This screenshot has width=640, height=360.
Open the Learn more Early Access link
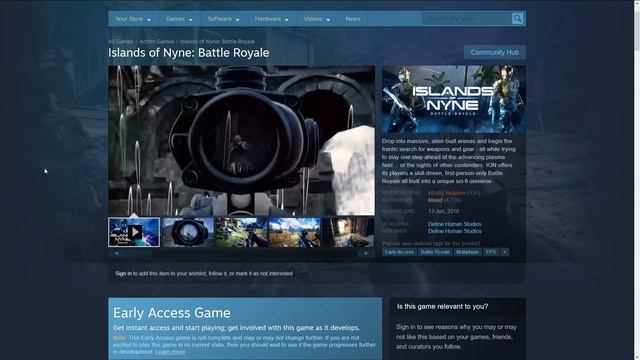click(x=170, y=352)
